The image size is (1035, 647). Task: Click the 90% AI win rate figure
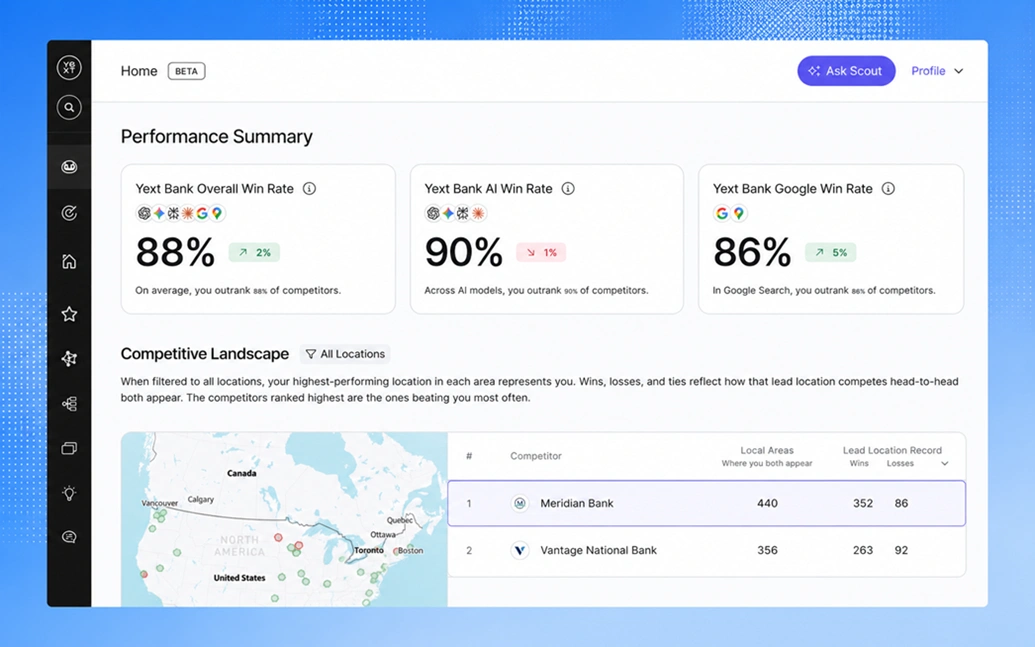pos(464,252)
